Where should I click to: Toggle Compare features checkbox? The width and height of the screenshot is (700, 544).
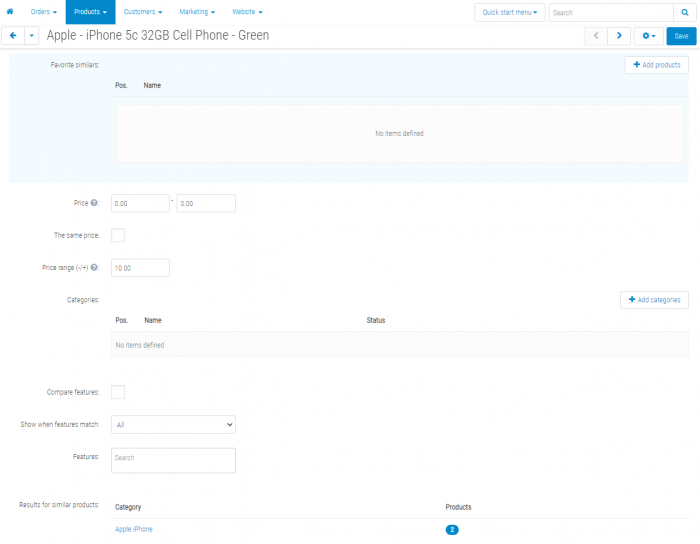[x=118, y=392]
